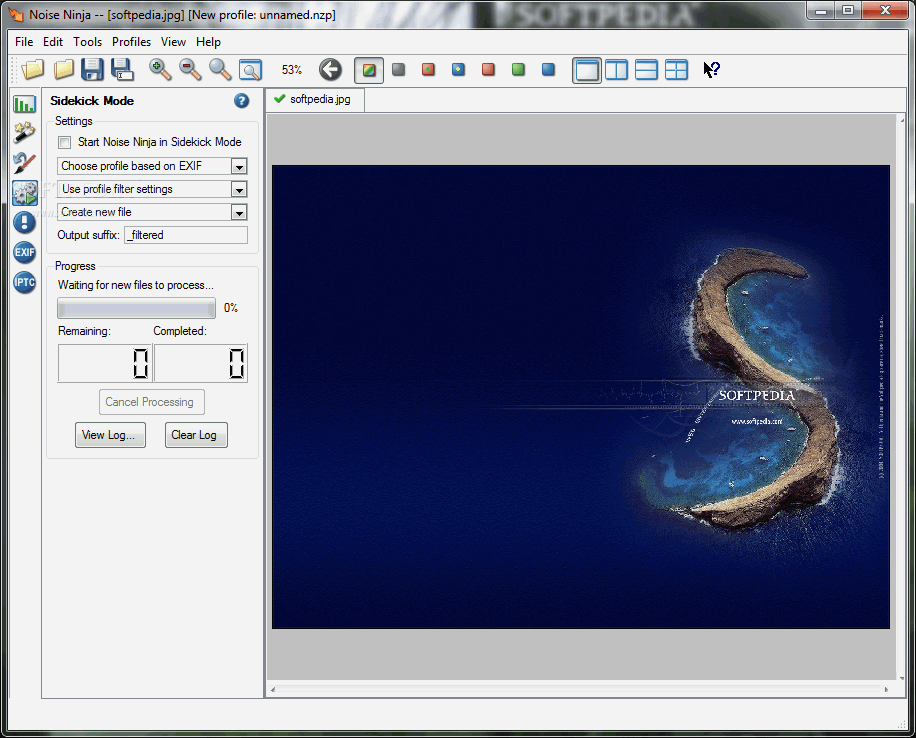The height and width of the screenshot is (738, 916).
Task: Open the File menu
Action: click(24, 41)
